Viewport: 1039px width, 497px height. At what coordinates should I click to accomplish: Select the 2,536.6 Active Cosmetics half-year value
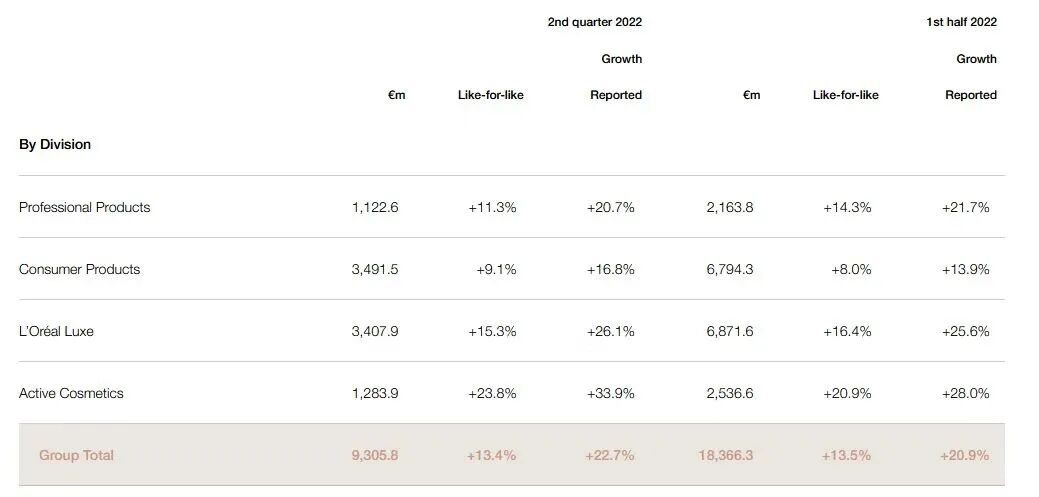click(x=730, y=393)
